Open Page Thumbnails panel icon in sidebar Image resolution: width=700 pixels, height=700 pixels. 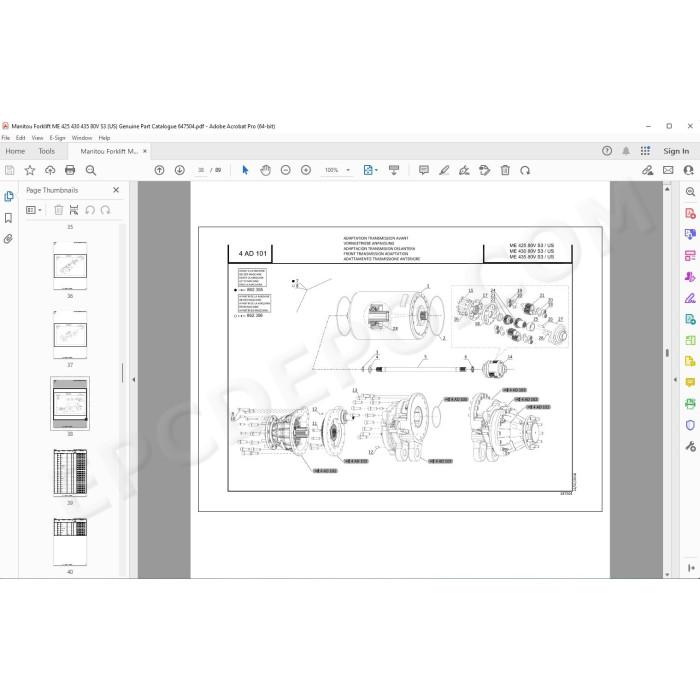tap(8, 196)
